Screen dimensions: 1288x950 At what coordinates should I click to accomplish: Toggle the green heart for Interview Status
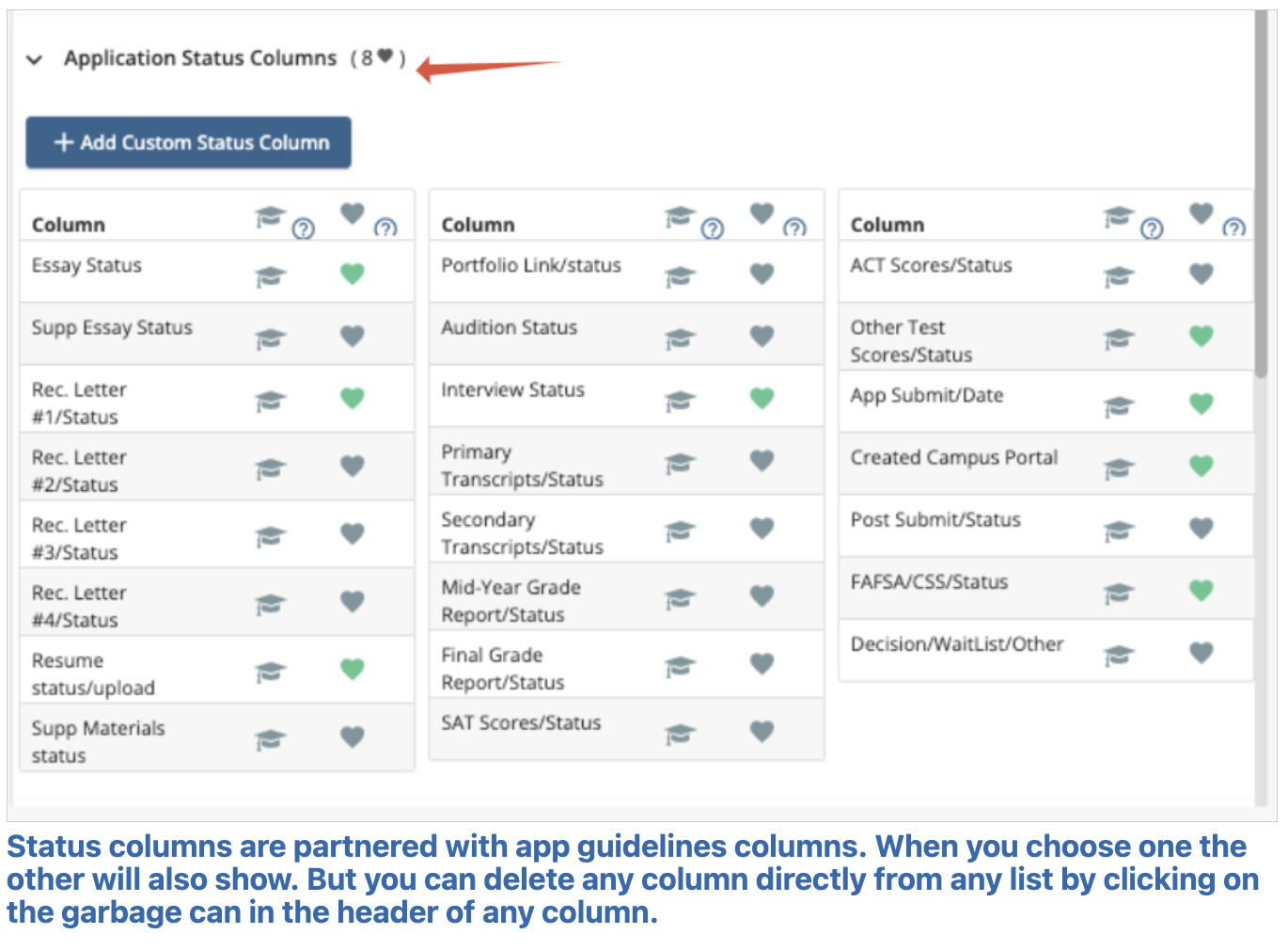762,398
